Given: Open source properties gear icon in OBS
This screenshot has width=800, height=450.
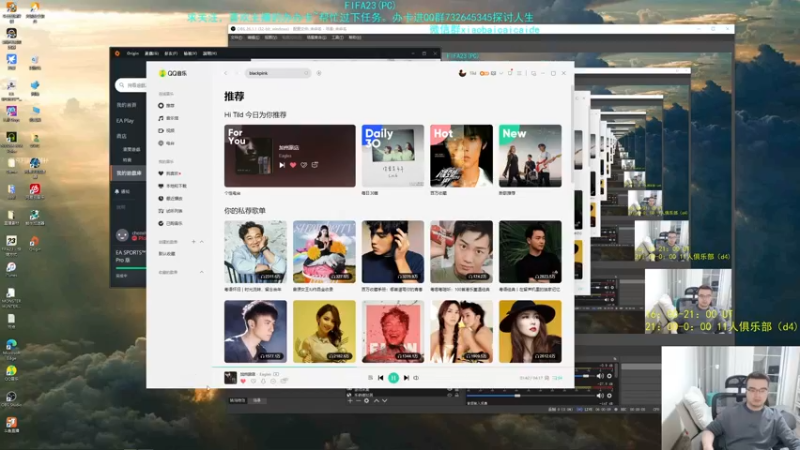Looking at the screenshot, I should [x=366, y=401].
